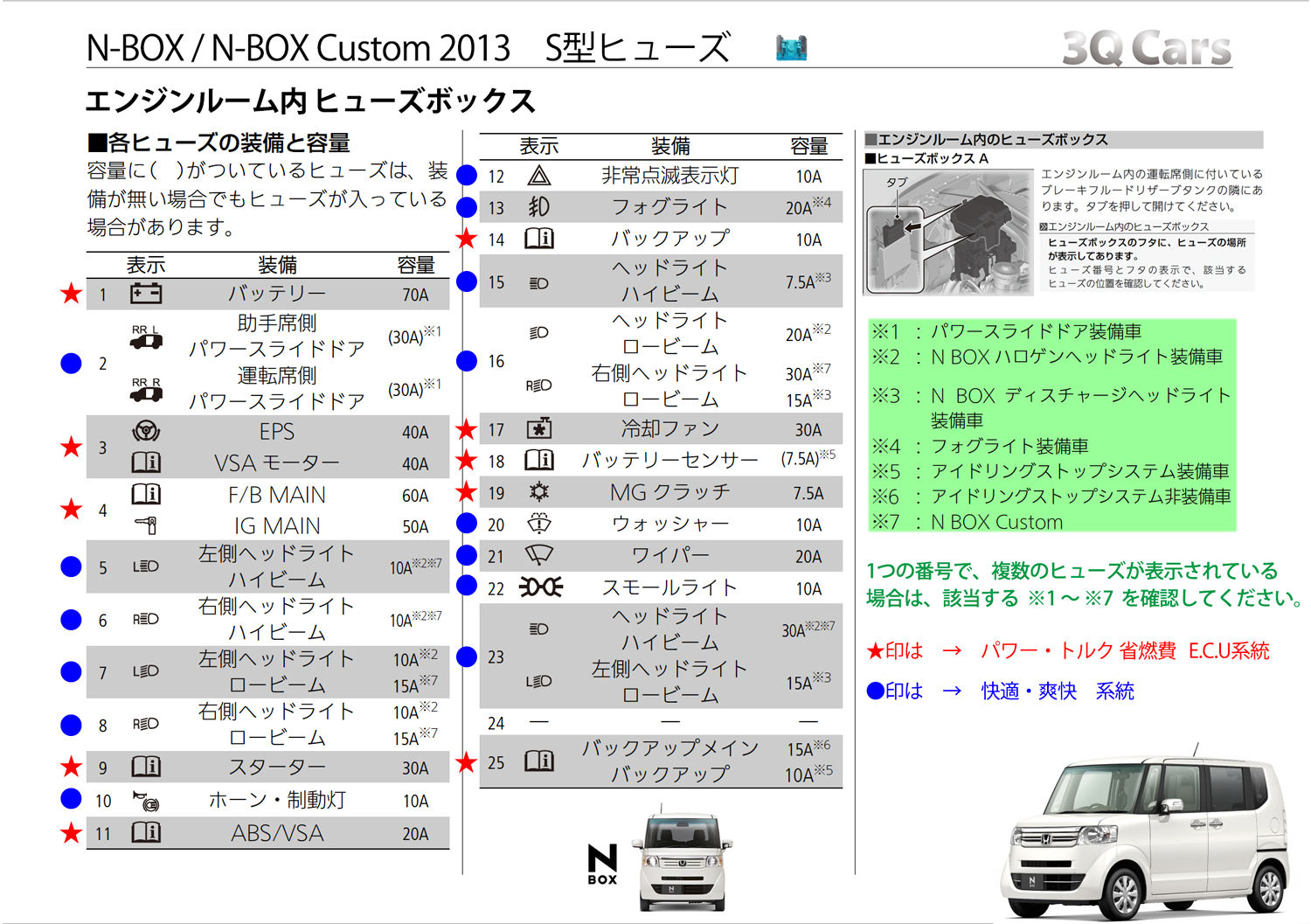
Task: Click the バックアップメイン label in row 25
Action: pyautogui.click(x=670, y=748)
